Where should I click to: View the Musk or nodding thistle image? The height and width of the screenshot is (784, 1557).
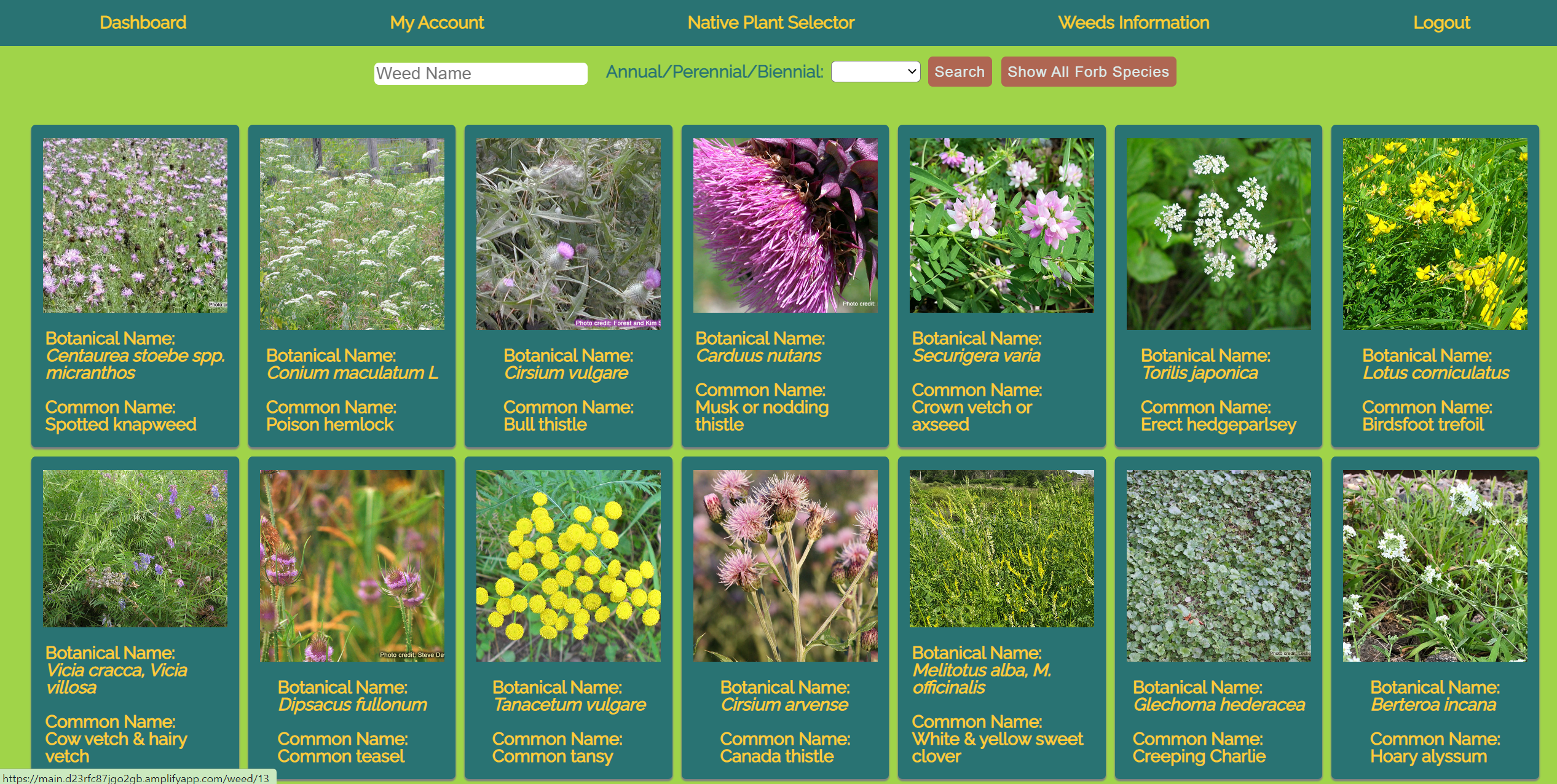tap(785, 225)
